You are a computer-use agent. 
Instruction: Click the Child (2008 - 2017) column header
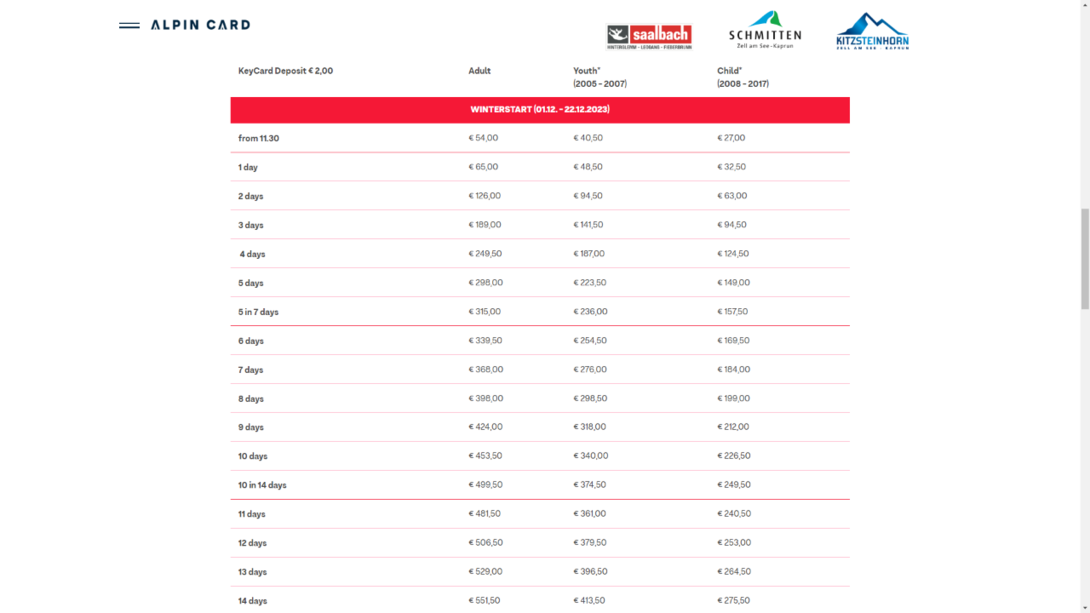point(743,77)
